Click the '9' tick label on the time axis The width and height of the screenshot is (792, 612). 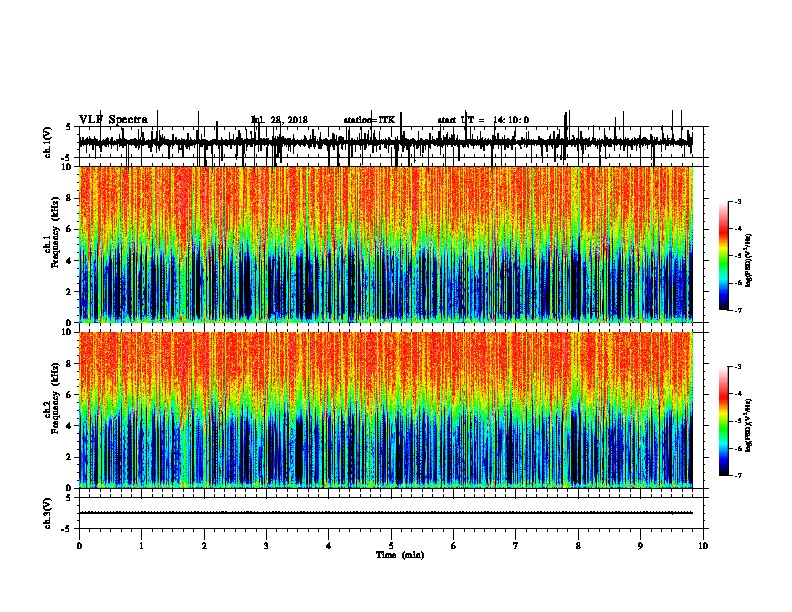click(640, 546)
